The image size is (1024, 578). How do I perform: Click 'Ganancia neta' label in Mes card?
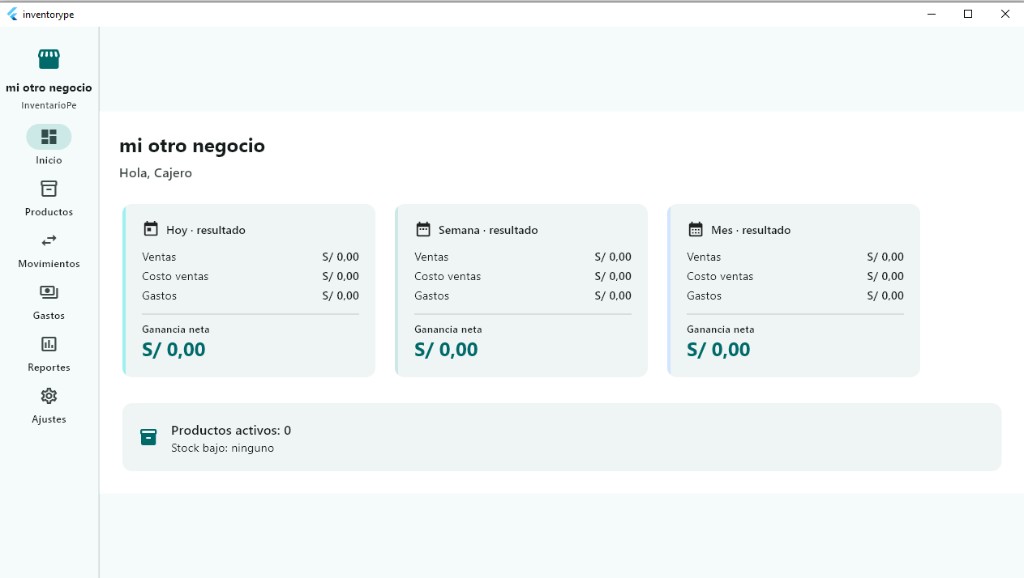(x=720, y=329)
